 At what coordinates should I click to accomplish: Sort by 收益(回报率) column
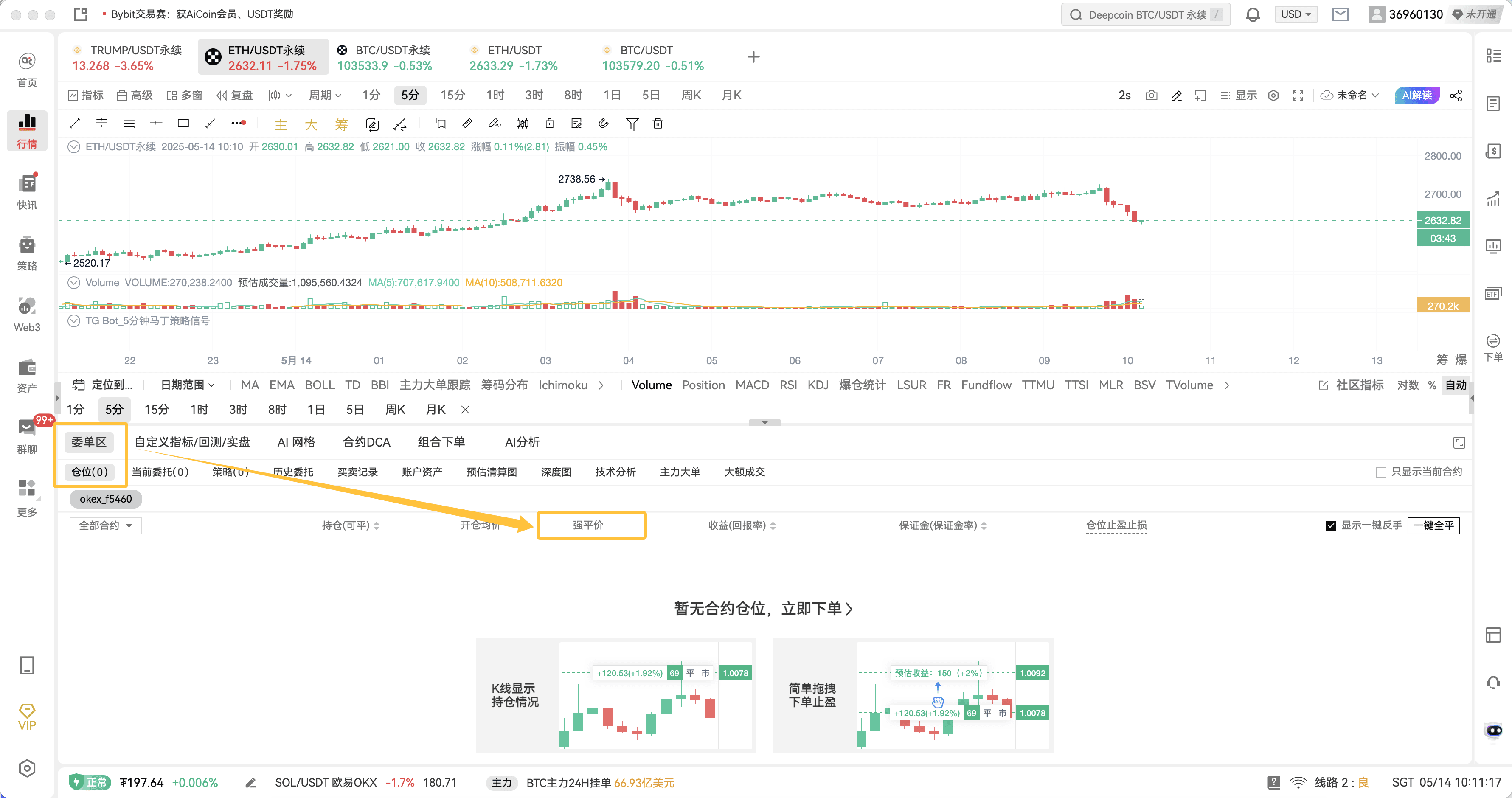click(x=742, y=525)
